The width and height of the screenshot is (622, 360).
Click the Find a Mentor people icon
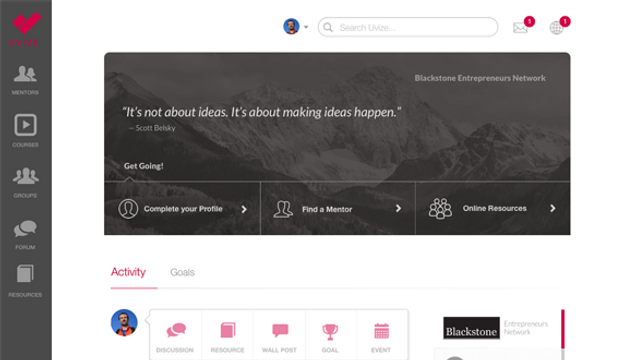(283, 209)
